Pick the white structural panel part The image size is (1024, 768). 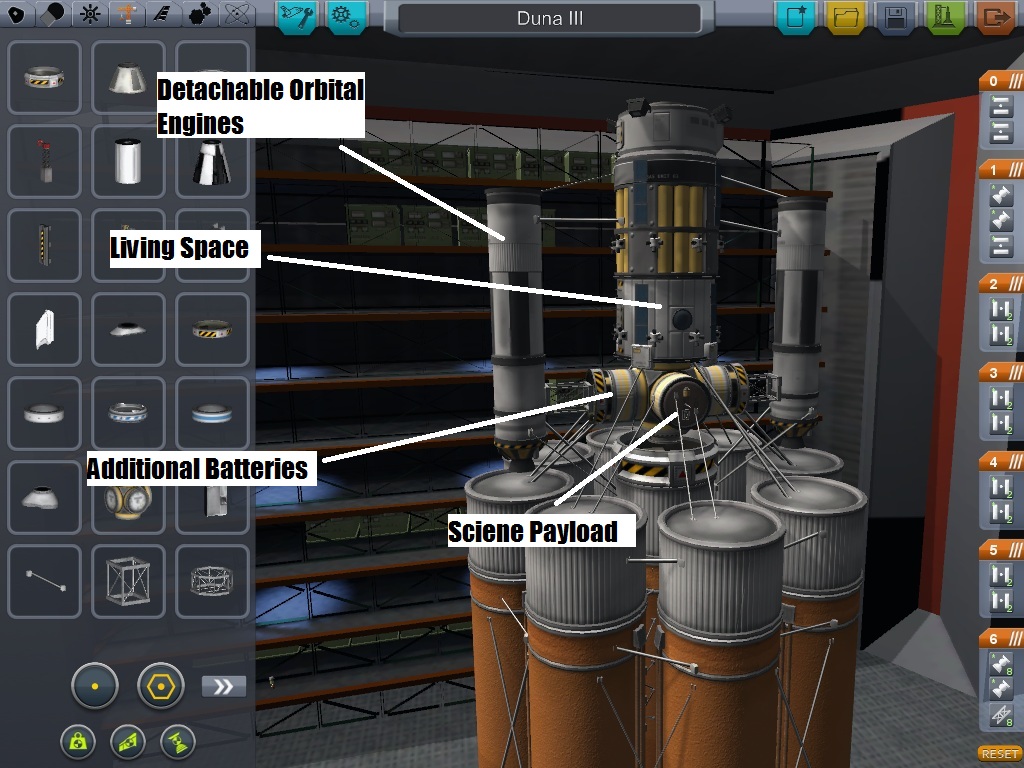[44, 328]
